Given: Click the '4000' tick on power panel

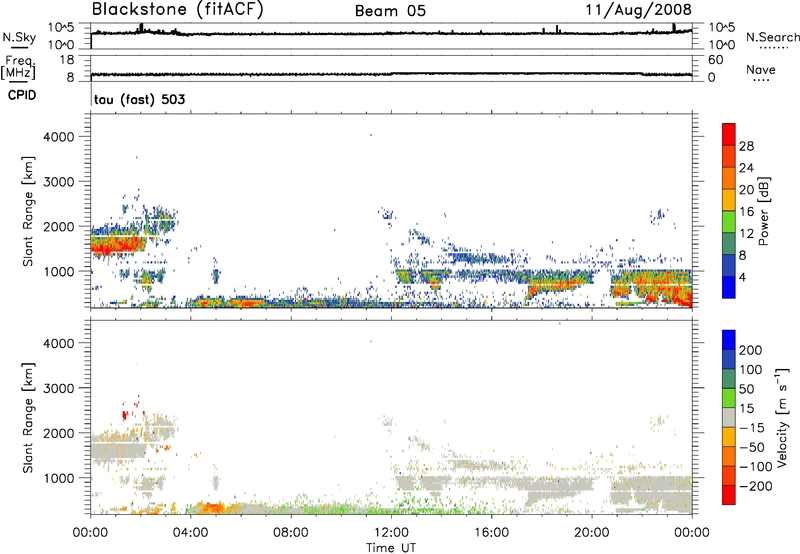Looking at the screenshot, I should click(58, 137).
